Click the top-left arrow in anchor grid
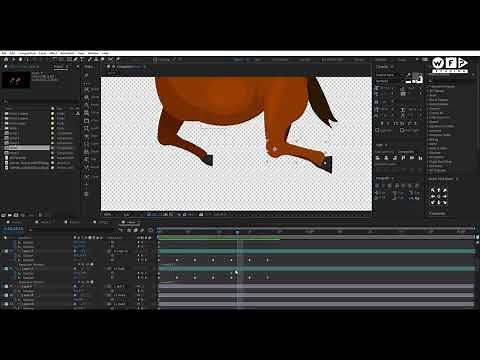The image size is (480, 360). [433, 190]
